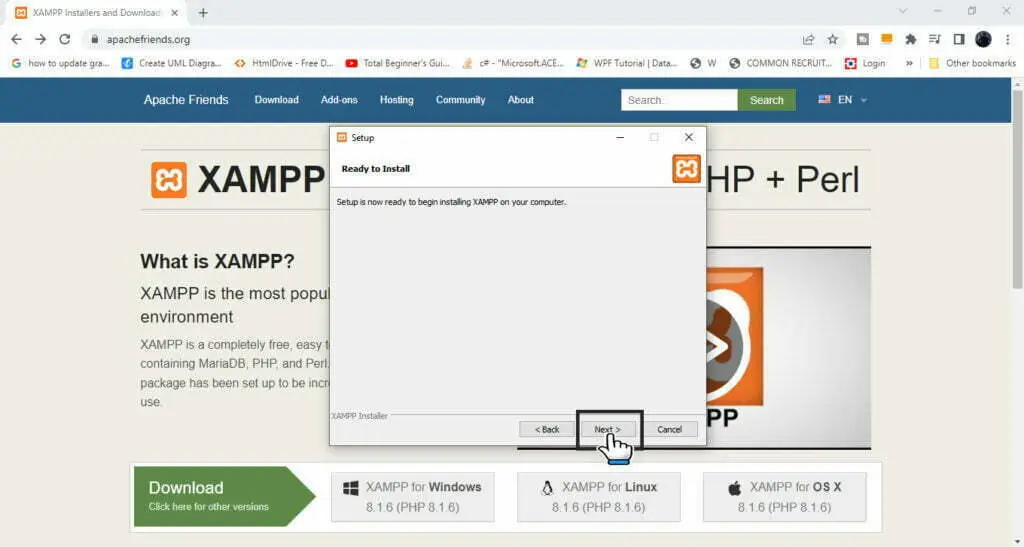This screenshot has height=547, width=1024.
Task: Open the tab search chevron in title bar
Action: [903, 10]
